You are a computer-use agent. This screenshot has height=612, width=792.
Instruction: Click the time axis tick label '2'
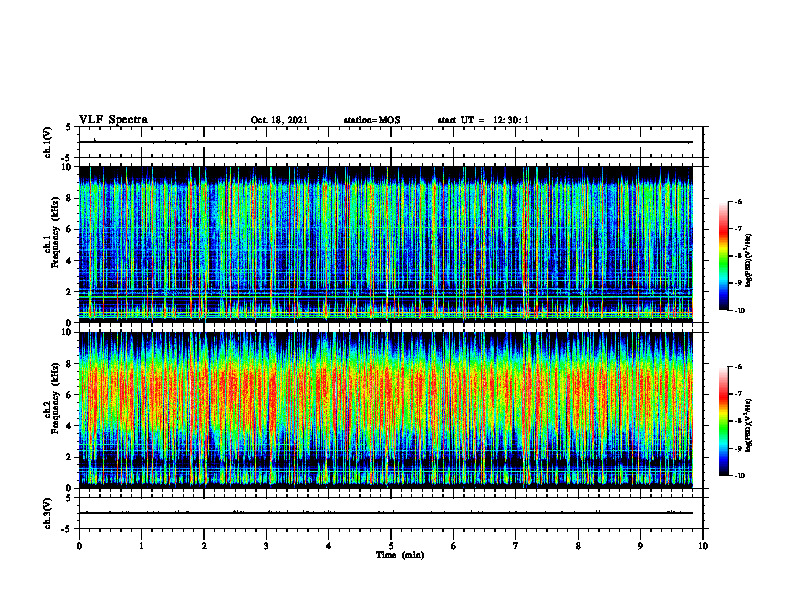pyautogui.click(x=204, y=546)
